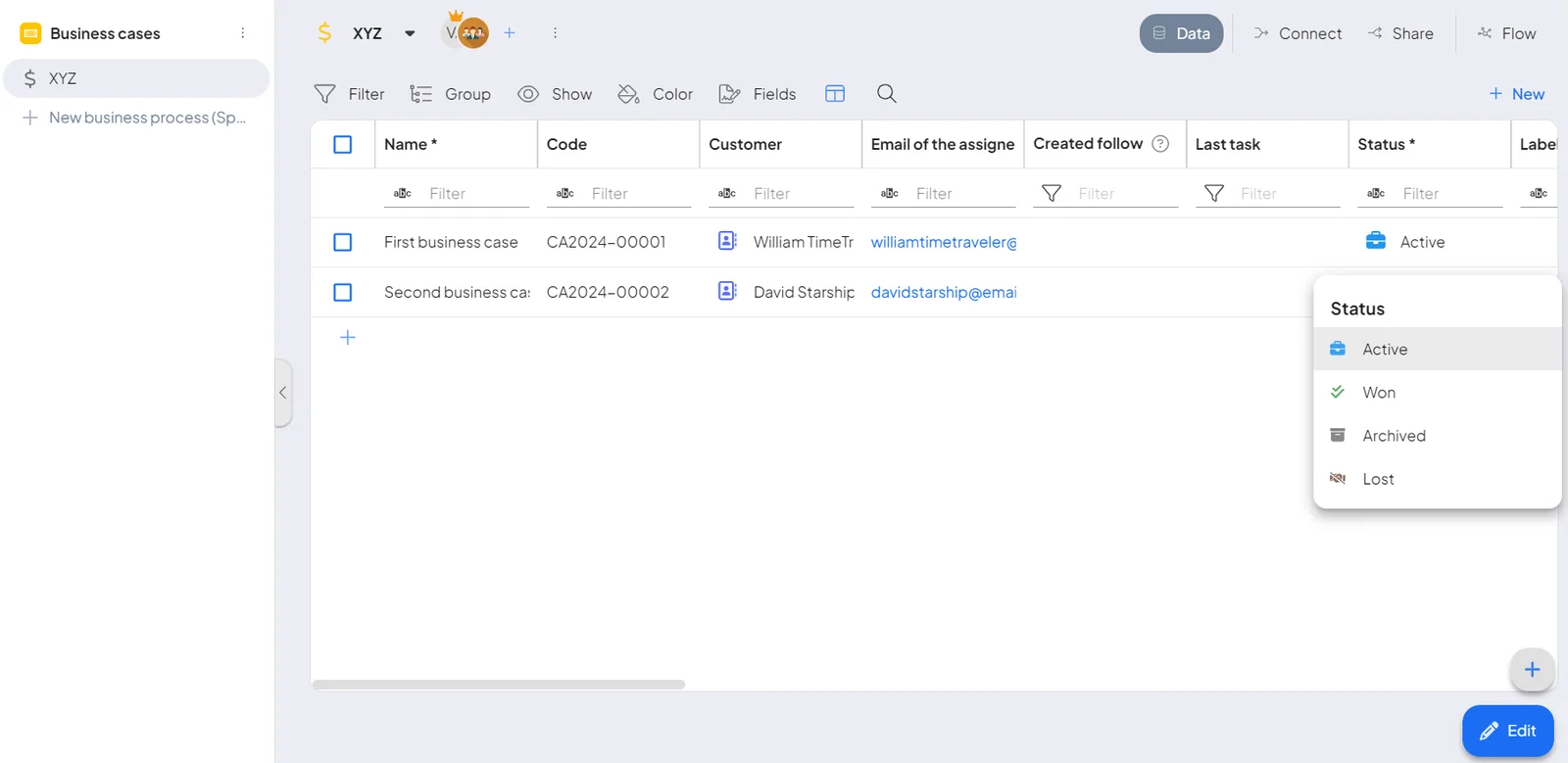Choose Active in the Status menu
The width and height of the screenshot is (1568, 763).
point(1437,349)
